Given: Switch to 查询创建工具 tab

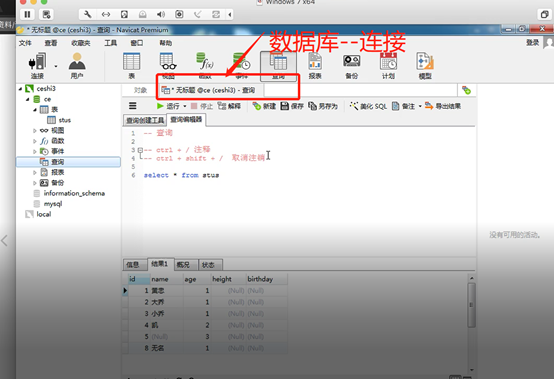Looking at the screenshot, I should (145, 120).
